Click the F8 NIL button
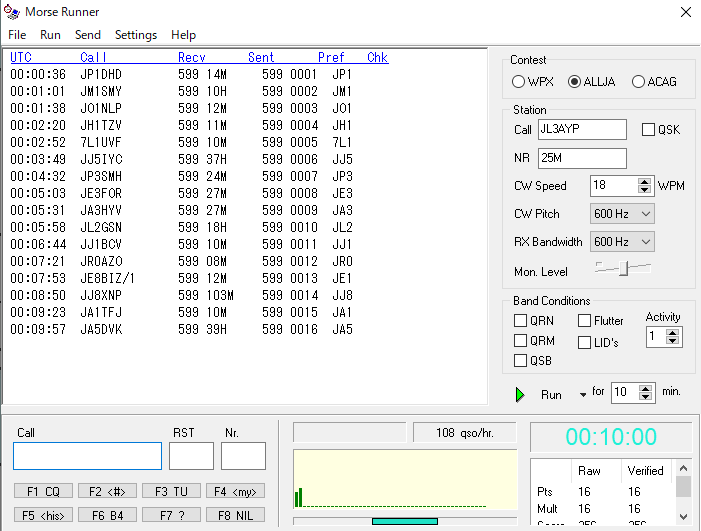701x531 pixels. coord(235,515)
